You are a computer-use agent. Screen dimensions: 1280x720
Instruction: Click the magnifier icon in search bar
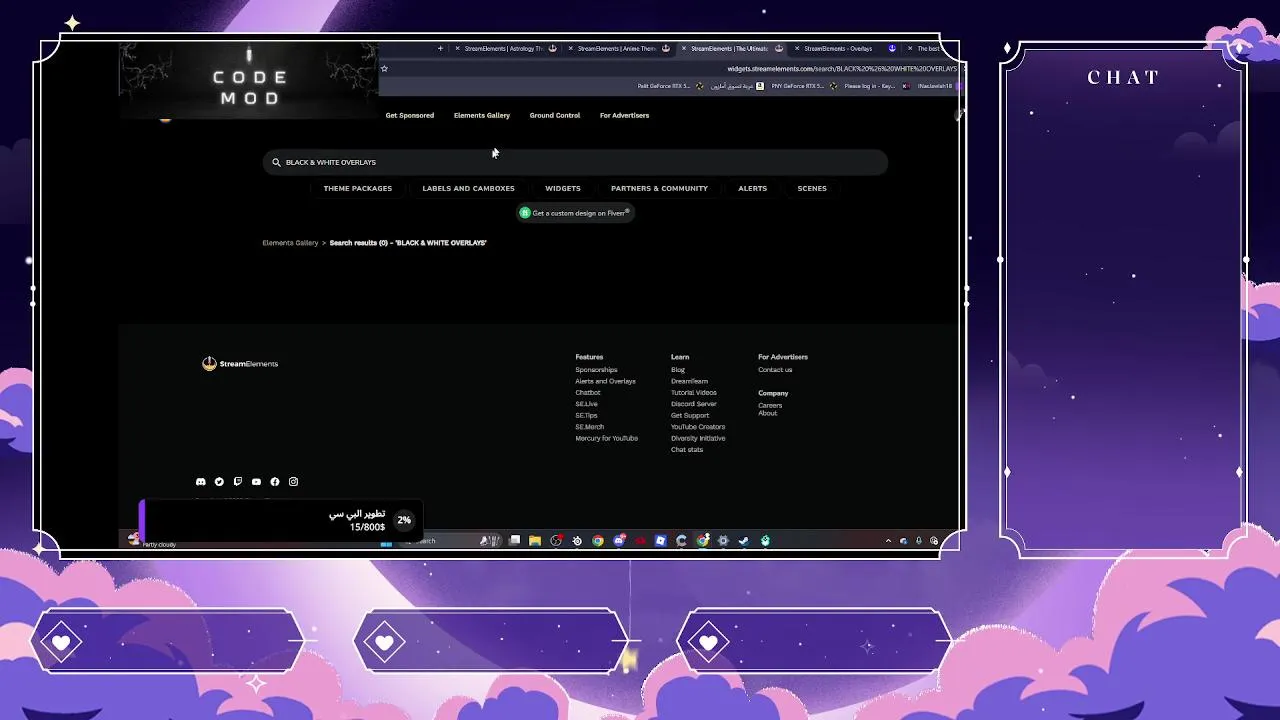[276, 162]
